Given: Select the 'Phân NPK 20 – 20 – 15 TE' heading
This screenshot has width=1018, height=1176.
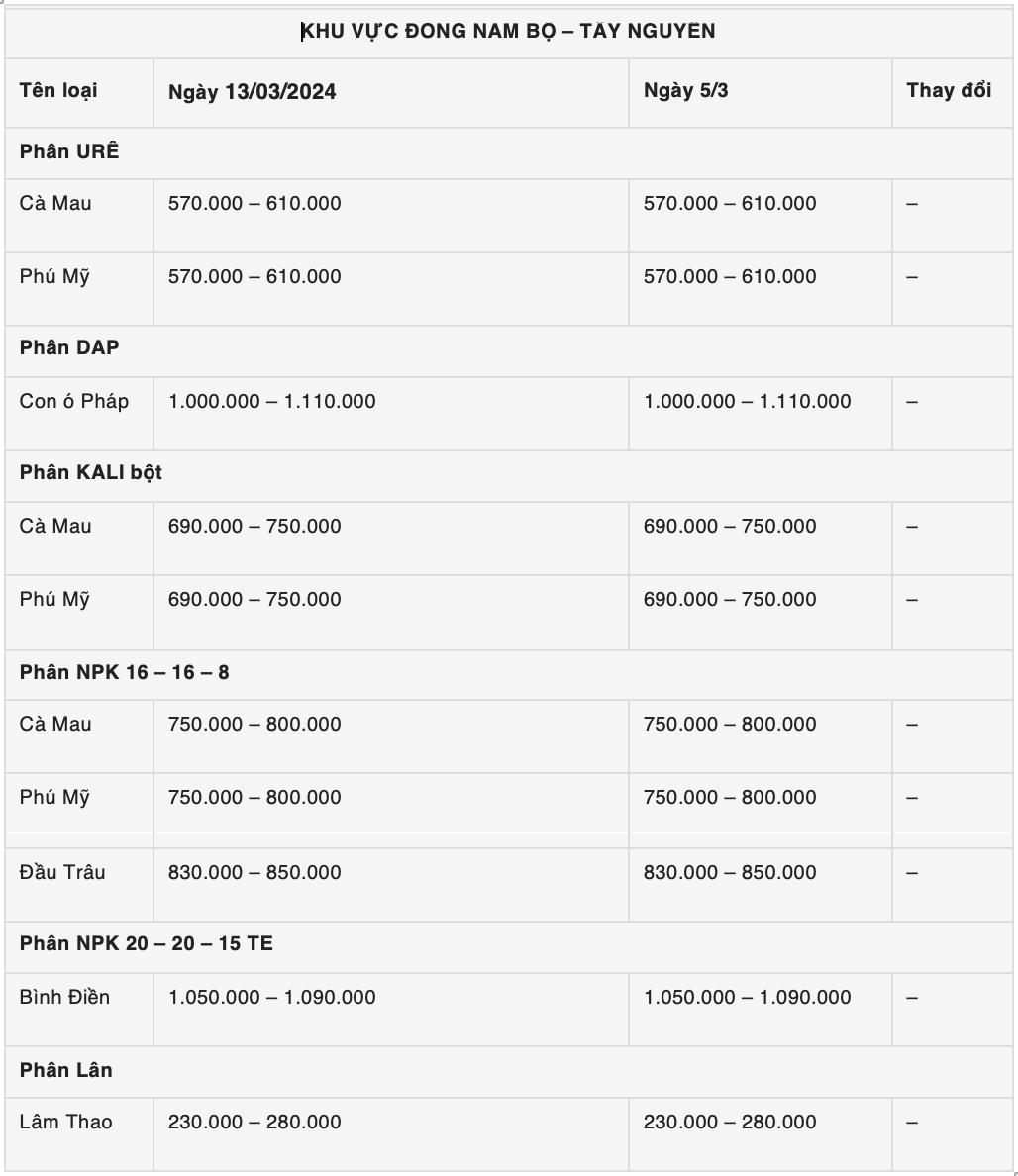Looking at the screenshot, I should 146,943.
